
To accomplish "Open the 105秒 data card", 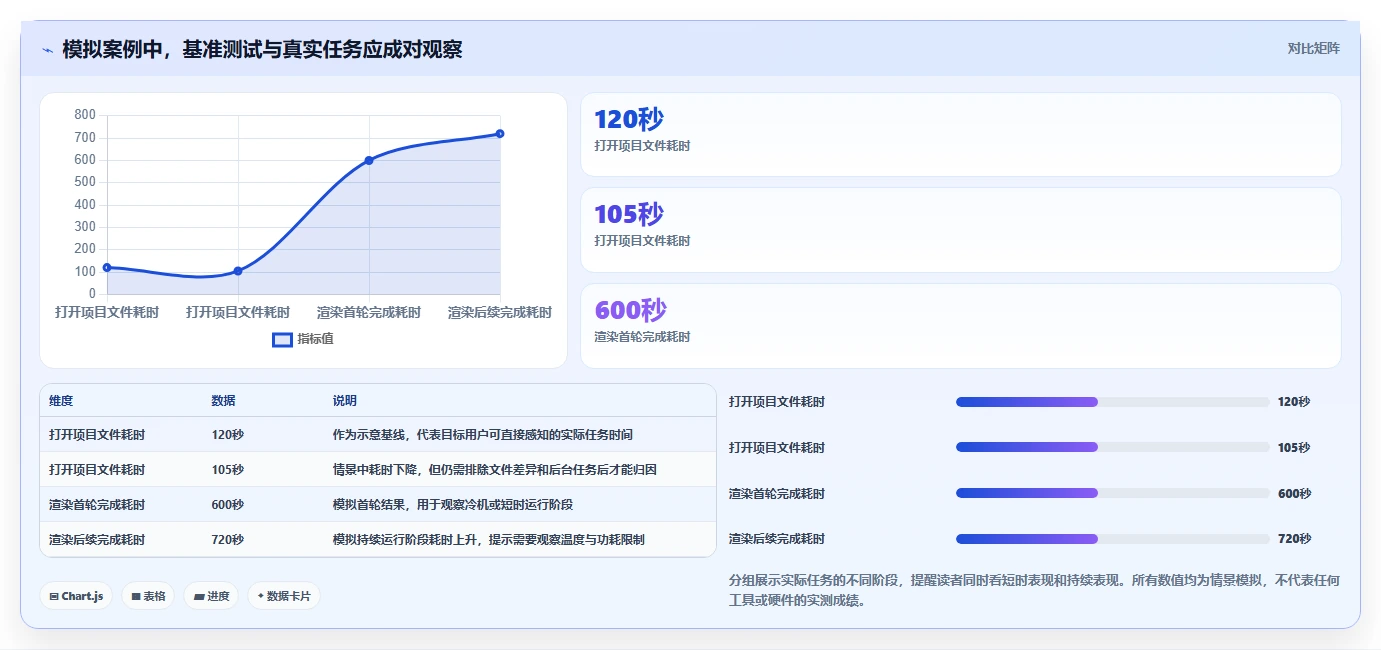I will (x=960, y=230).
